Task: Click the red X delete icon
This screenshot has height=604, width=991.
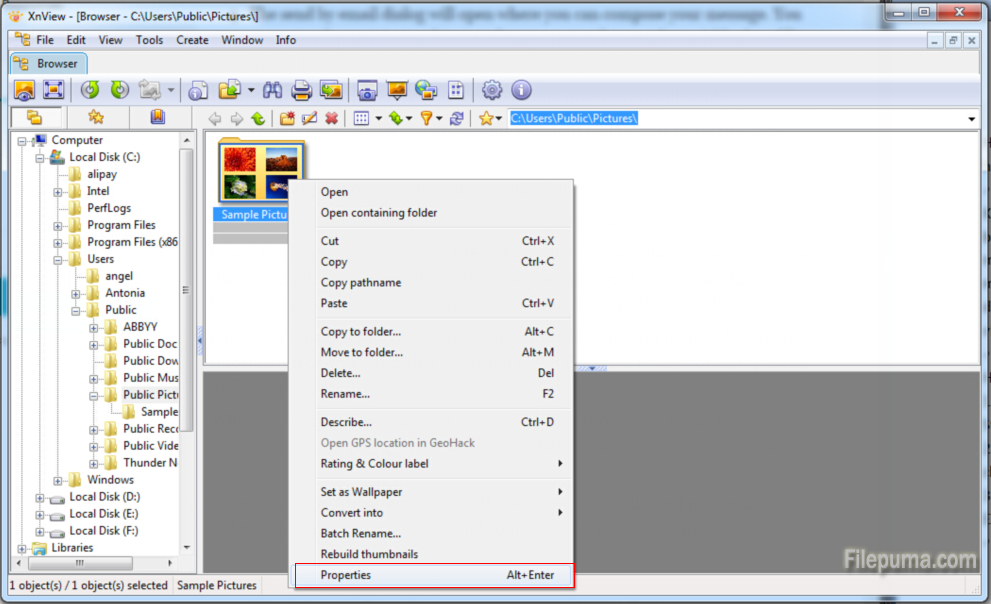Action: point(331,118)
